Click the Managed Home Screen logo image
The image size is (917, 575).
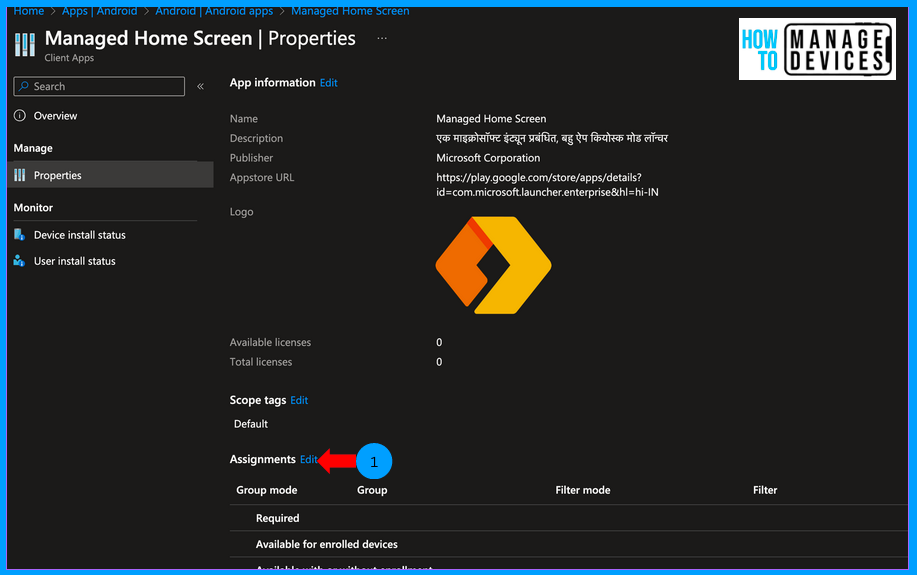click(493, 265)
